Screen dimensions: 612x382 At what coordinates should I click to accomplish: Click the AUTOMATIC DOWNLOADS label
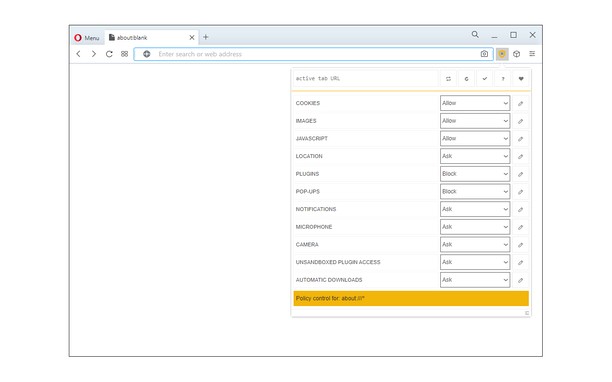click(329, 280)
